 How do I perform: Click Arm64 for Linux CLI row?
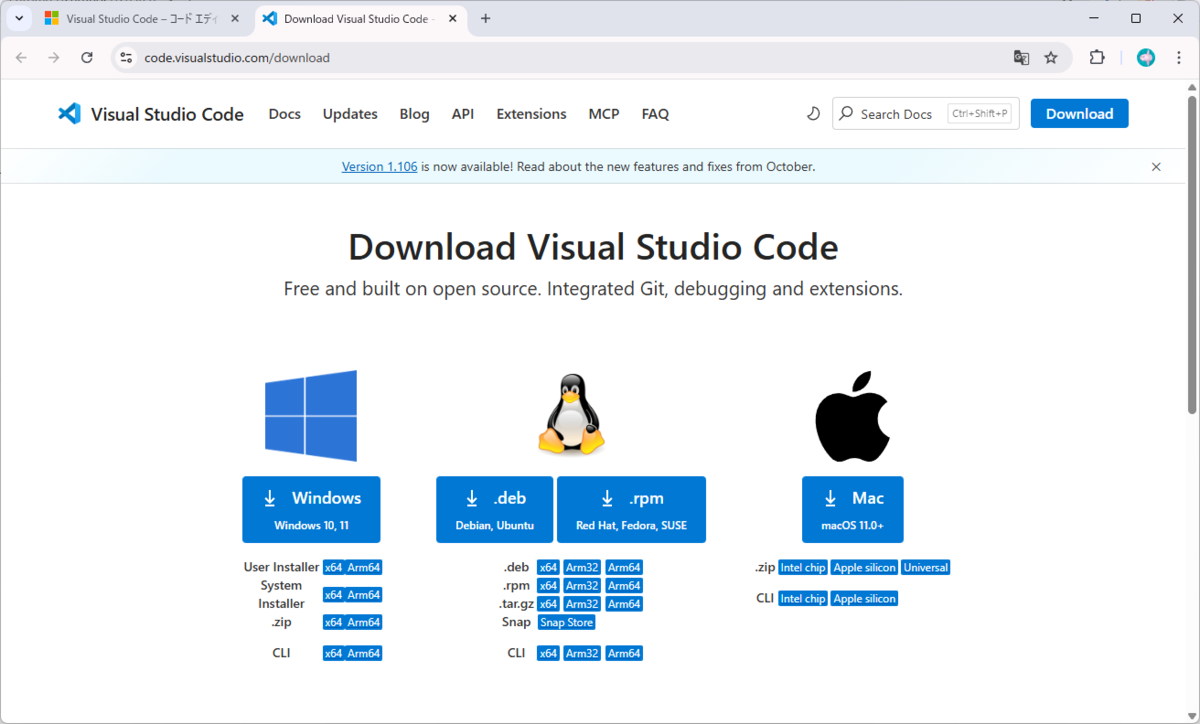coord(624,653)
